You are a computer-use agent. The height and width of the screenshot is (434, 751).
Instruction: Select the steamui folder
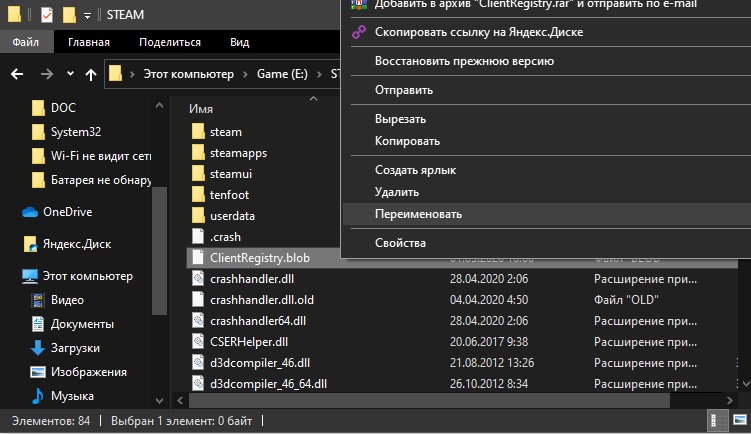click(x=231, y=174)
